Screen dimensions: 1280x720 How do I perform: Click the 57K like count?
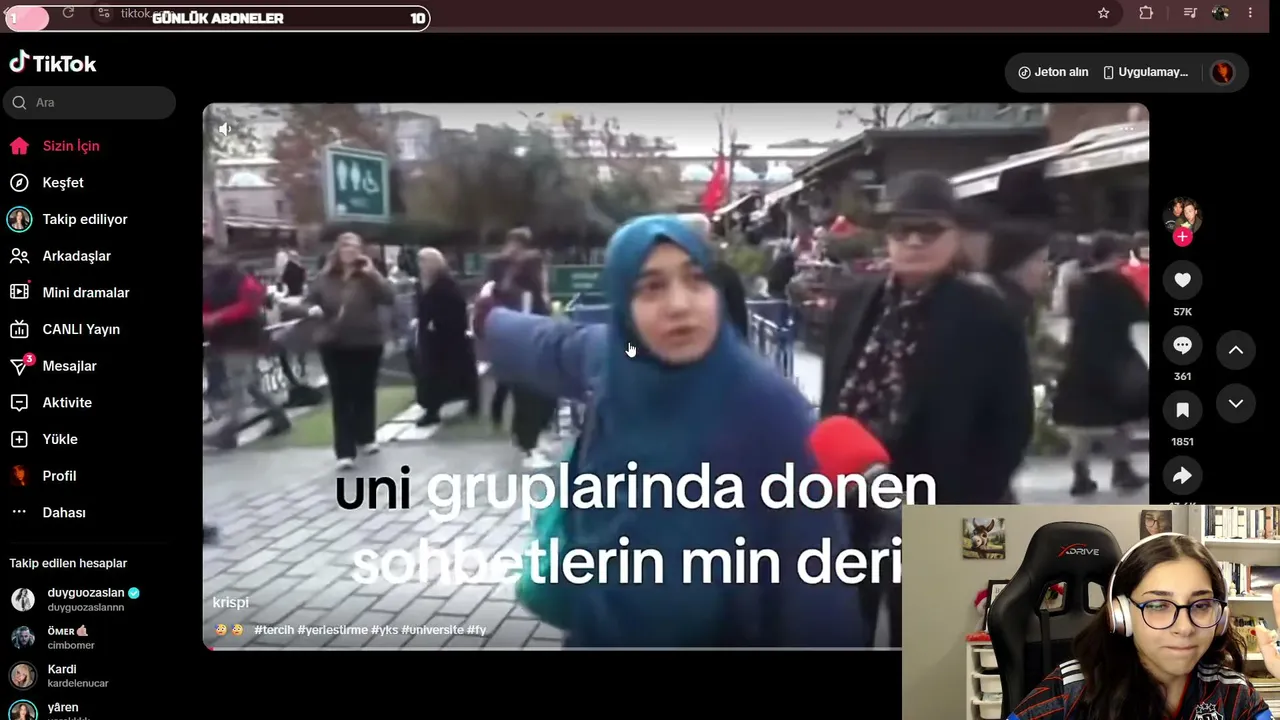(1183, 312)
